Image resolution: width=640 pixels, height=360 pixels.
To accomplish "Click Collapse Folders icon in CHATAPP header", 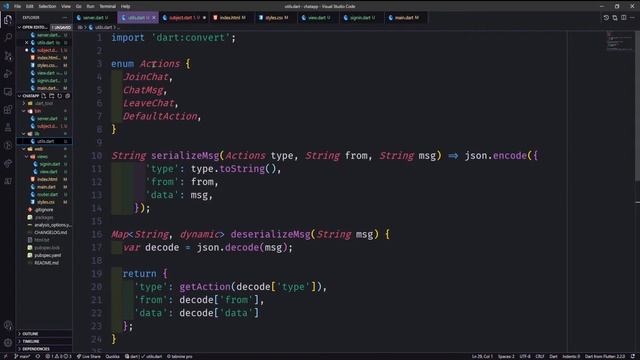I will click(x=68, y=96).
